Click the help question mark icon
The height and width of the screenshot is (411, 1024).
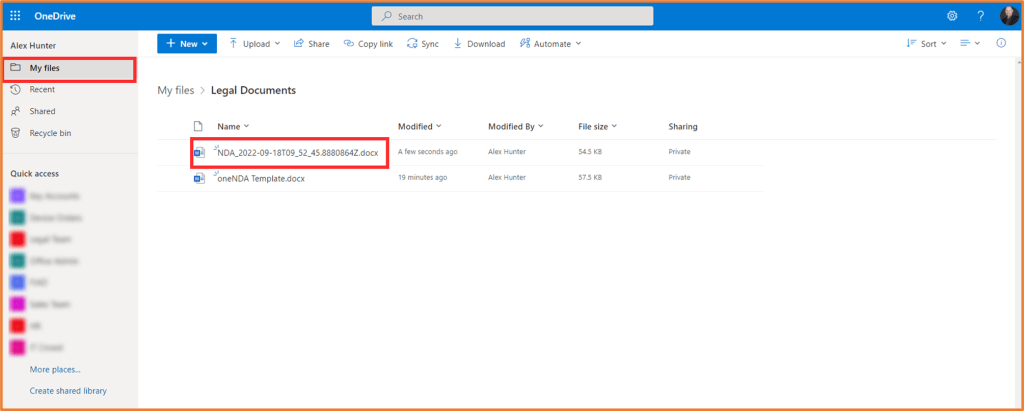pos(980,16)
